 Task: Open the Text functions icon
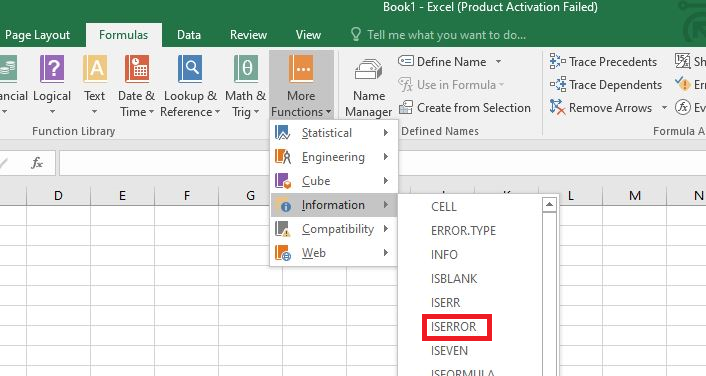95,69
